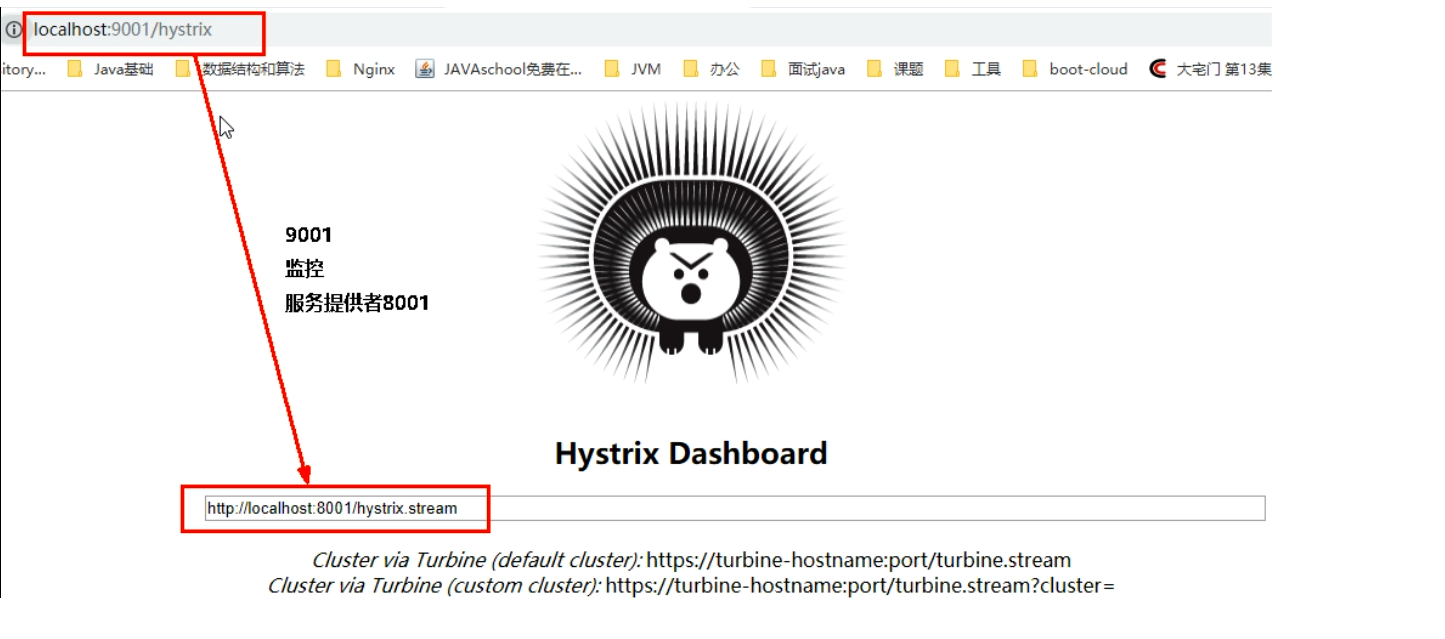
Task: Open the 办公 bookmark folder
Action: coord(711,69)
